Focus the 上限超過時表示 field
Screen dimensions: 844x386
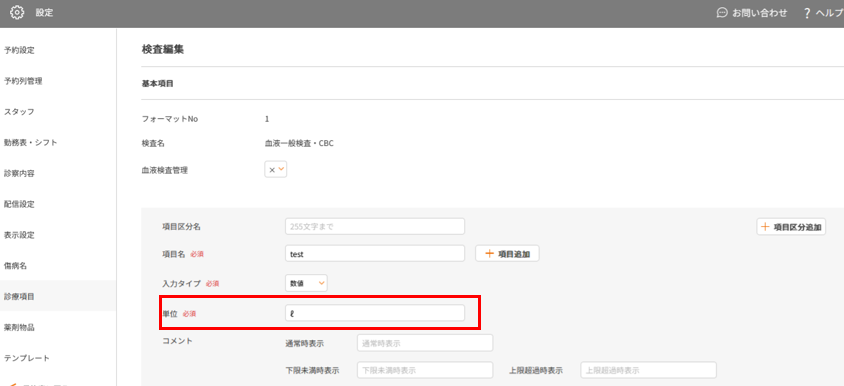point(649,370)
